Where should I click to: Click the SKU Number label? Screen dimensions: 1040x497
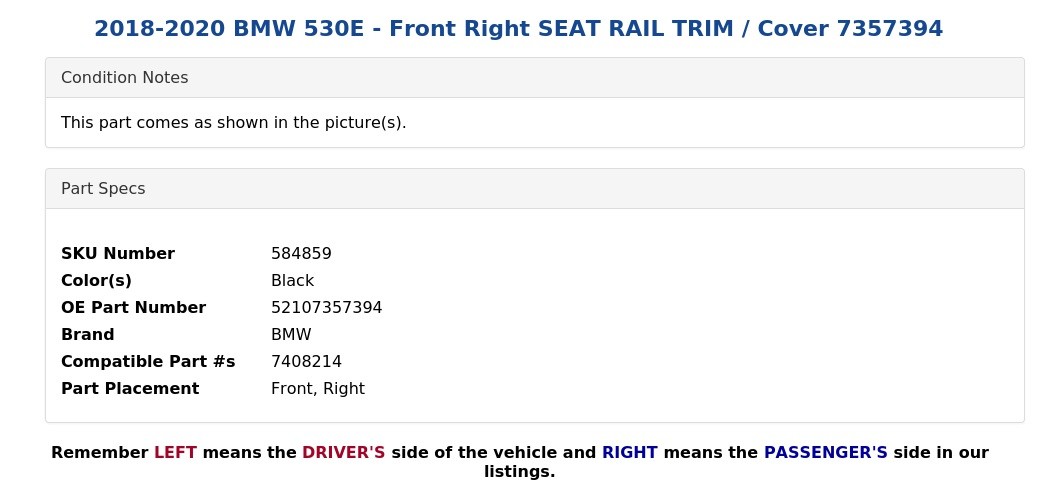click(118, 254)
